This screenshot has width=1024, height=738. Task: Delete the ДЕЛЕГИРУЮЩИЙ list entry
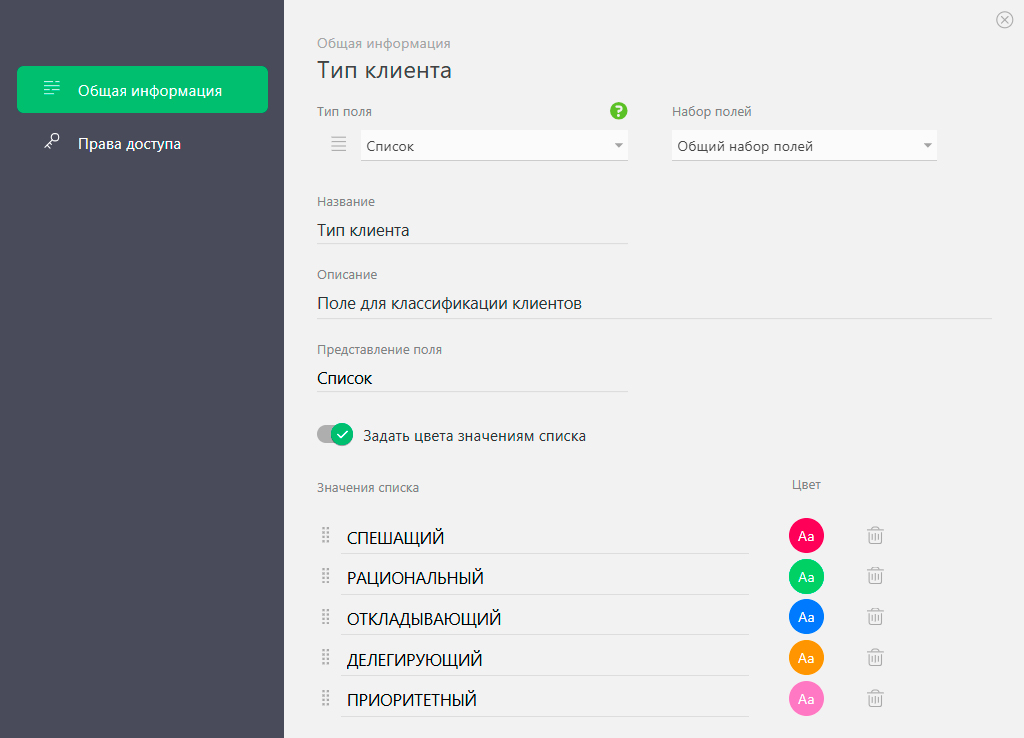[875, 657]
